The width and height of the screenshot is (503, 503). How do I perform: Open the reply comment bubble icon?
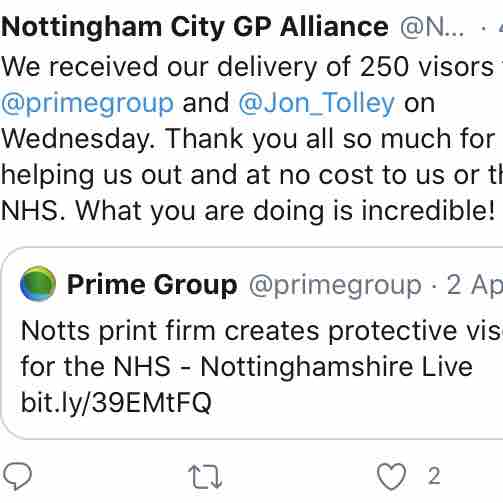pyautogui.click(x=17, y=476)
